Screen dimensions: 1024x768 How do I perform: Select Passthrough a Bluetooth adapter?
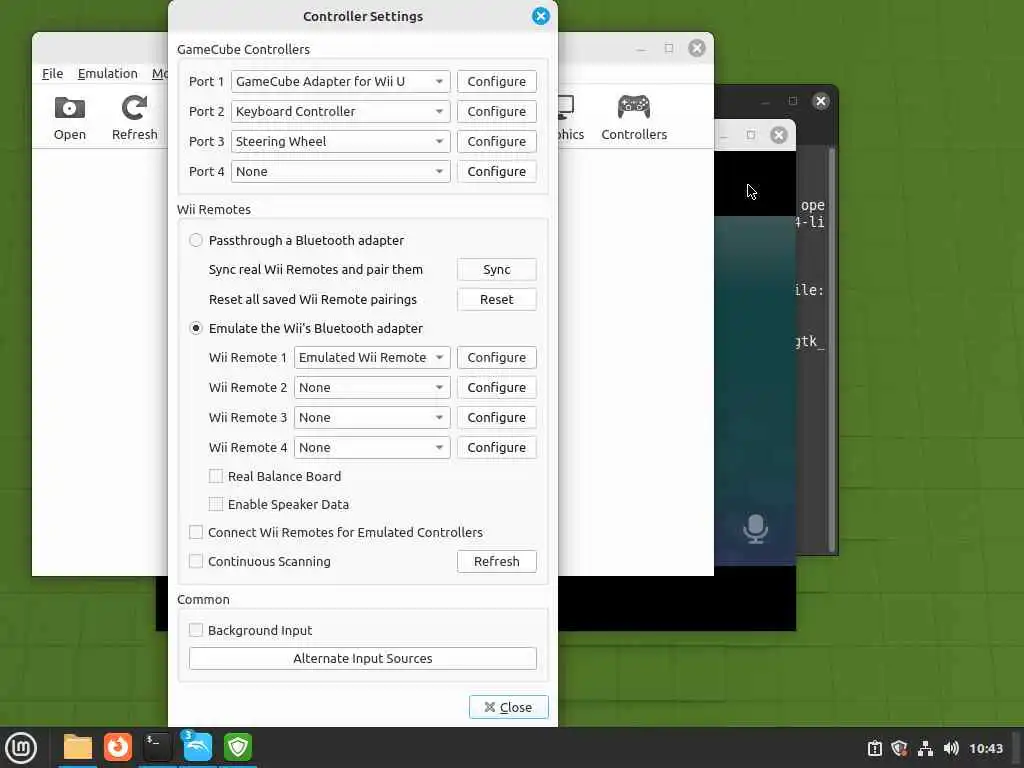195,240
